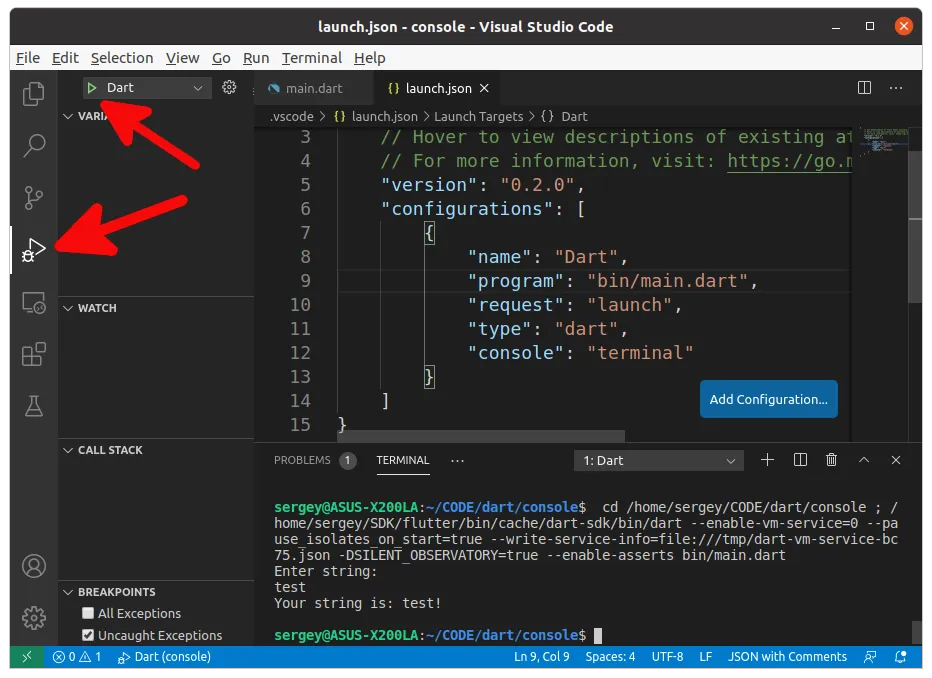Collapse the Variables section
The height and width of the screenshot is (678, 932).
coord(68,116)
